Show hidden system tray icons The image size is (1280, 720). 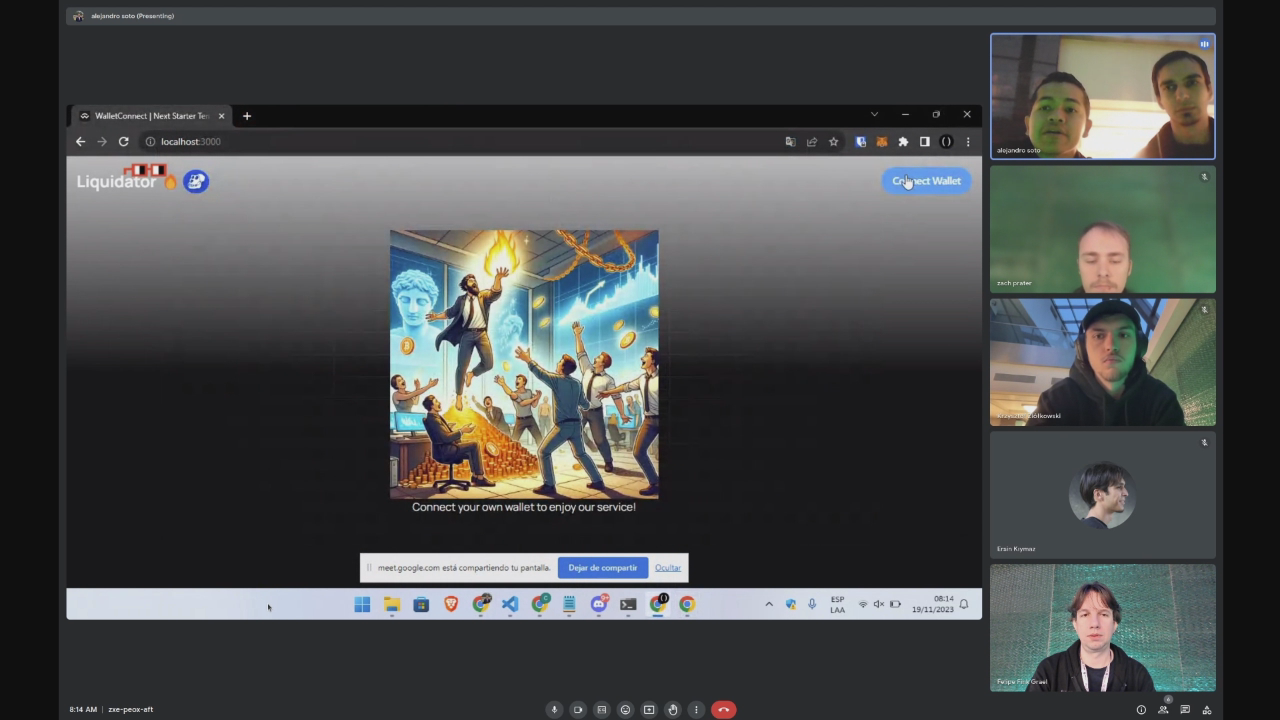(x=769, y=604)
